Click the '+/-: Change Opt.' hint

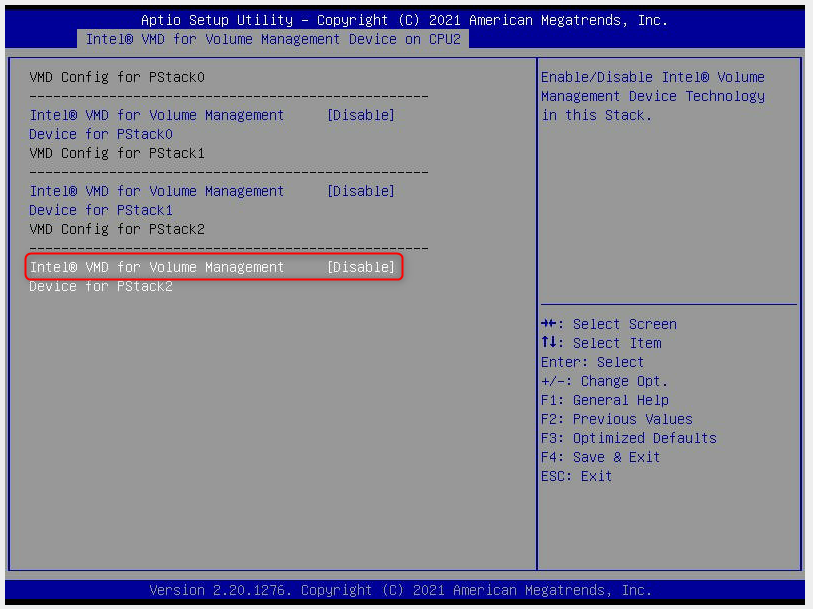[605, 381]
